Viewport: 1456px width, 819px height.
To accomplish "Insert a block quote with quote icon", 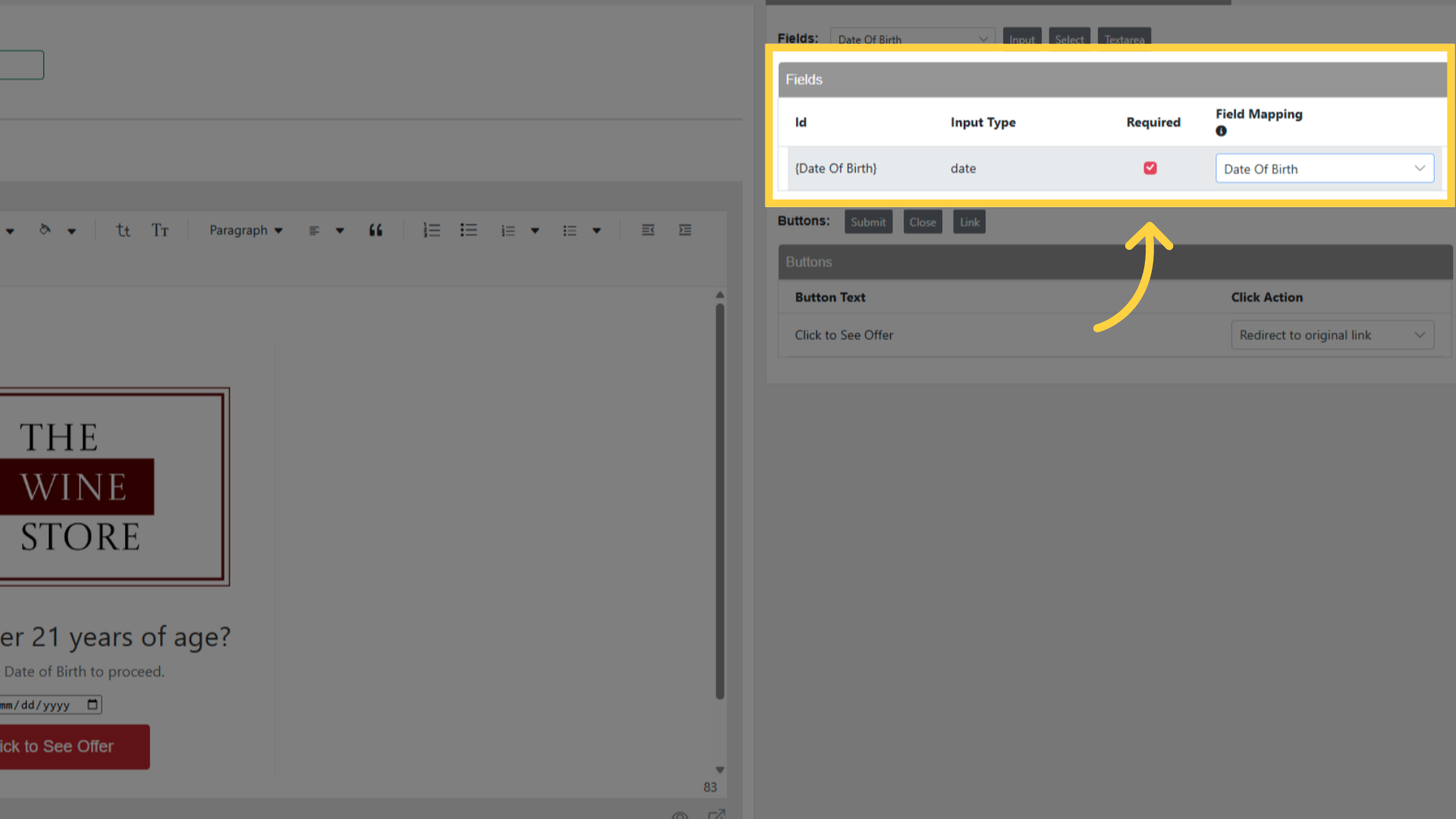I will pyautogui.click(x=376, y=230).
